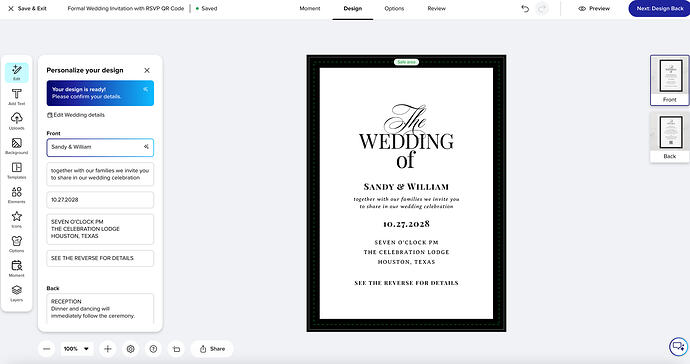Open the Moment panel in the sidebar
This screenshot has height=364, width=690.
click(x=17, y=268)
